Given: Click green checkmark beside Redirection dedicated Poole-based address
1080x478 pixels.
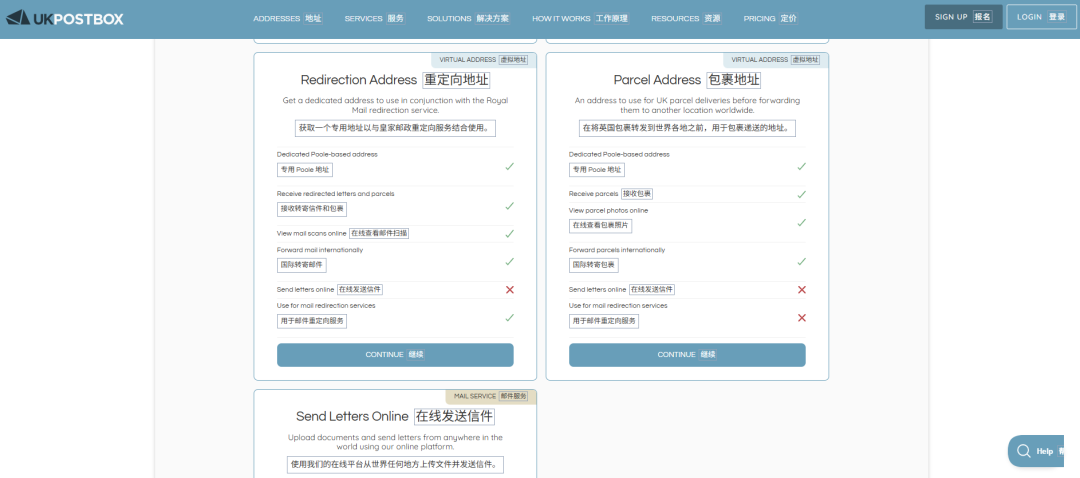Looking at the screenshot, I should (509, 166).
